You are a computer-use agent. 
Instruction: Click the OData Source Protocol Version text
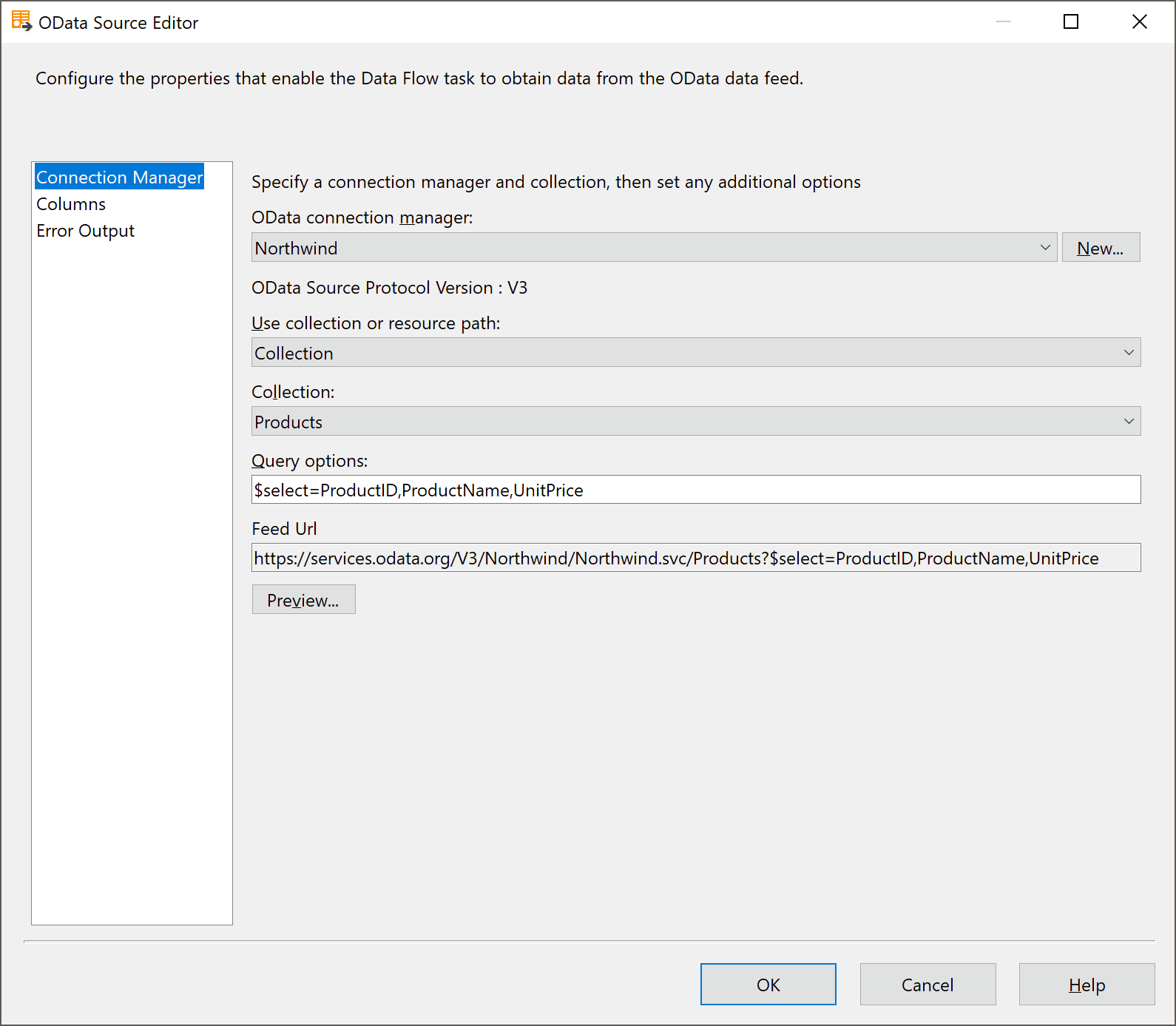[x=389, y=288]
